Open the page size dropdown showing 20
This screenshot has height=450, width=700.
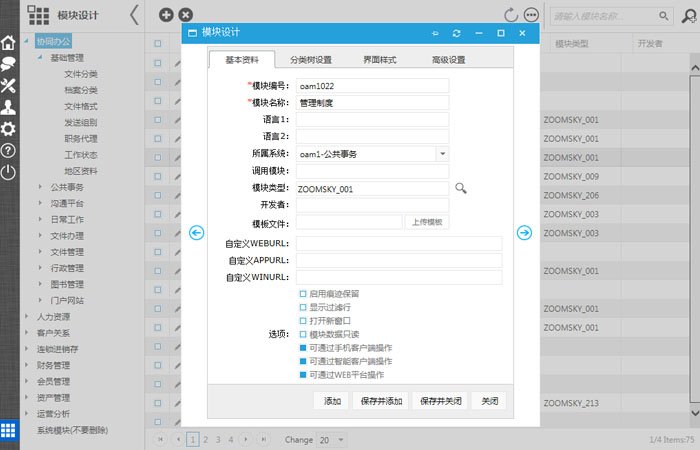click(x=341, y=440)
